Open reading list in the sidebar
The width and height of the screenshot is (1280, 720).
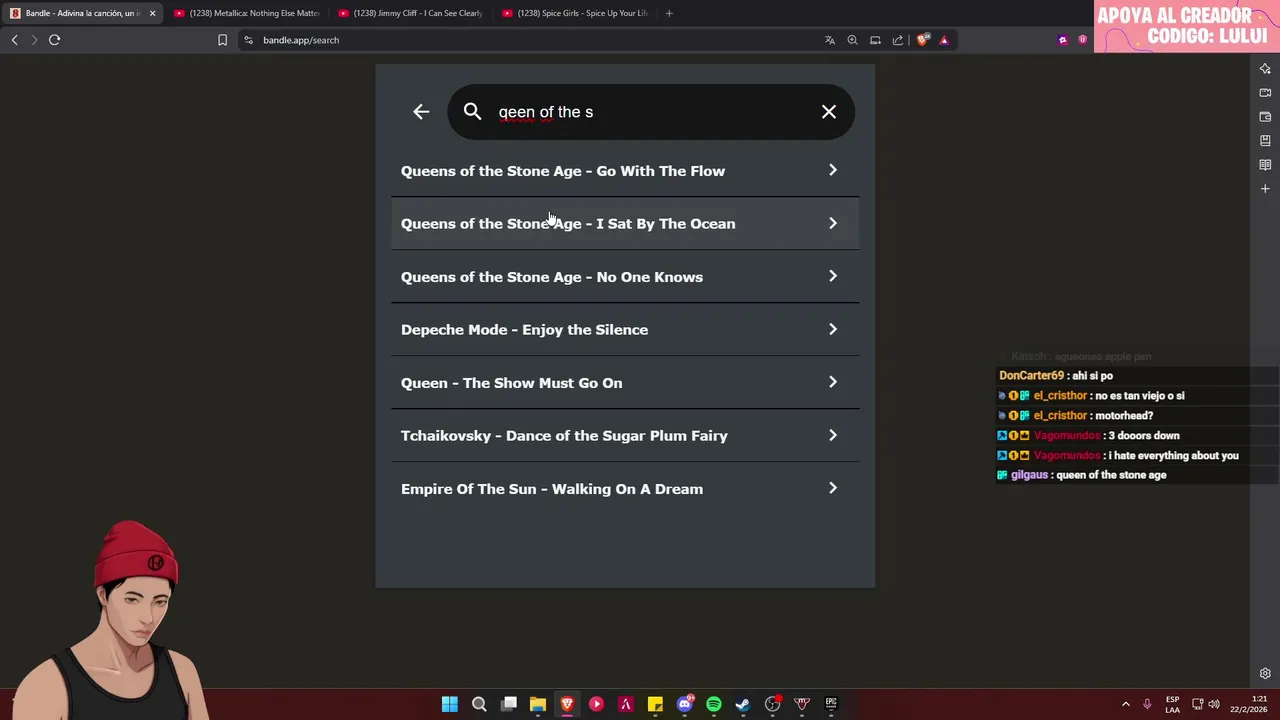[x=1265, y=165]
